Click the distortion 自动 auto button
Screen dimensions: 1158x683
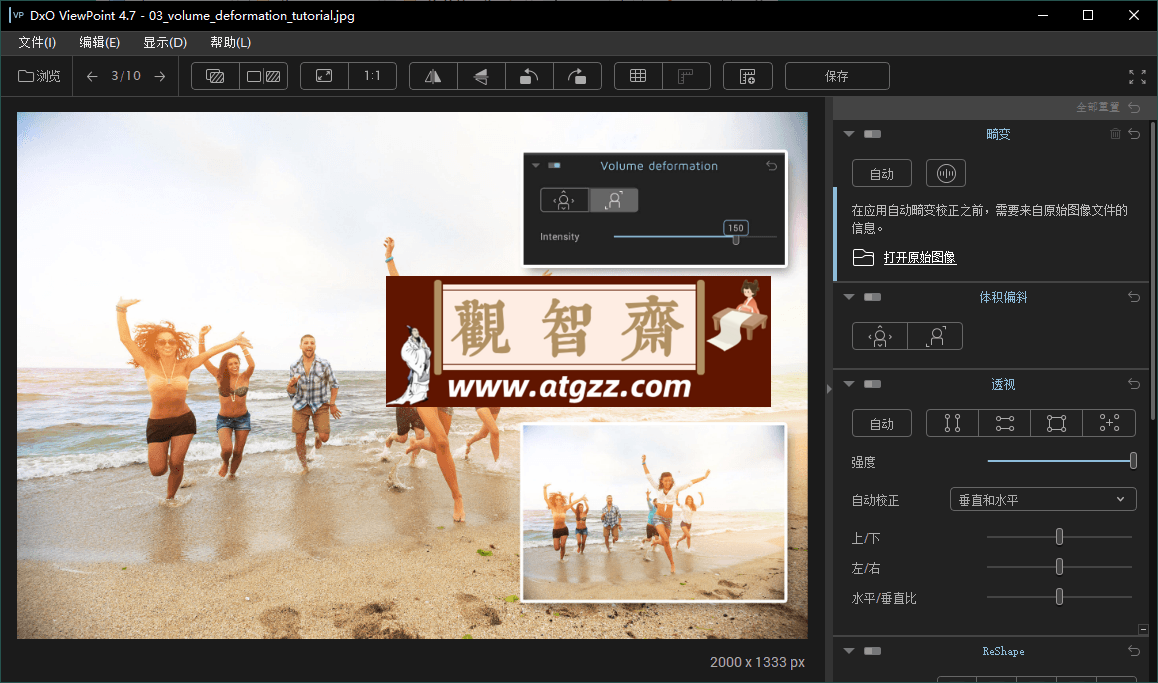pos(882,174)
